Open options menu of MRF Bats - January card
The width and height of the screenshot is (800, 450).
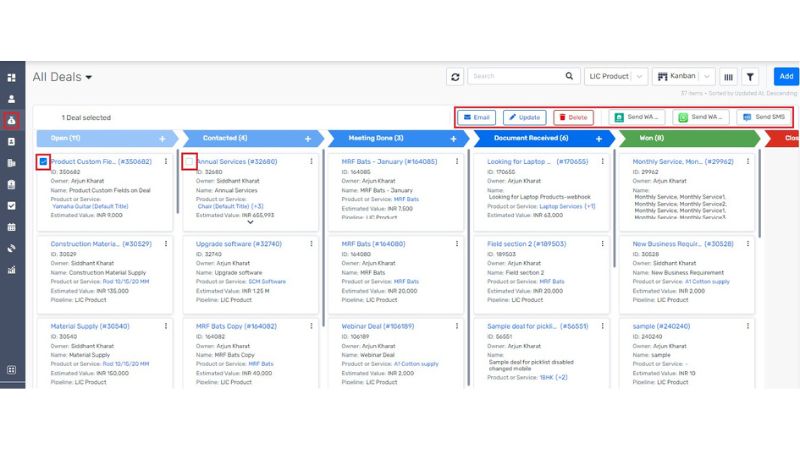[457, 161]
